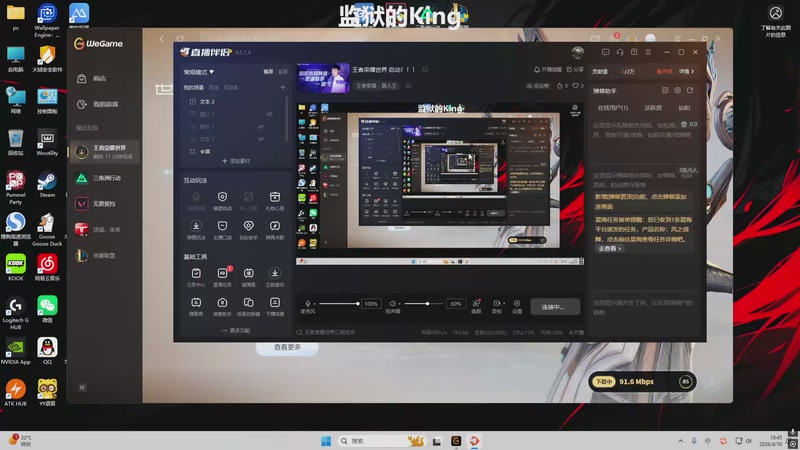Viewport: 800px width, 450px height.
Task: Open the message icon in 直播伴侣 title bar
Action: coord(606,52)
